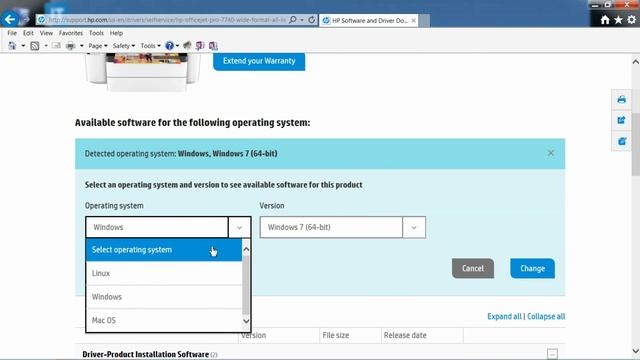This screenshot has height=360, width=640.
Task: Click the blue Help question mark icon
Action: (169, 46)
